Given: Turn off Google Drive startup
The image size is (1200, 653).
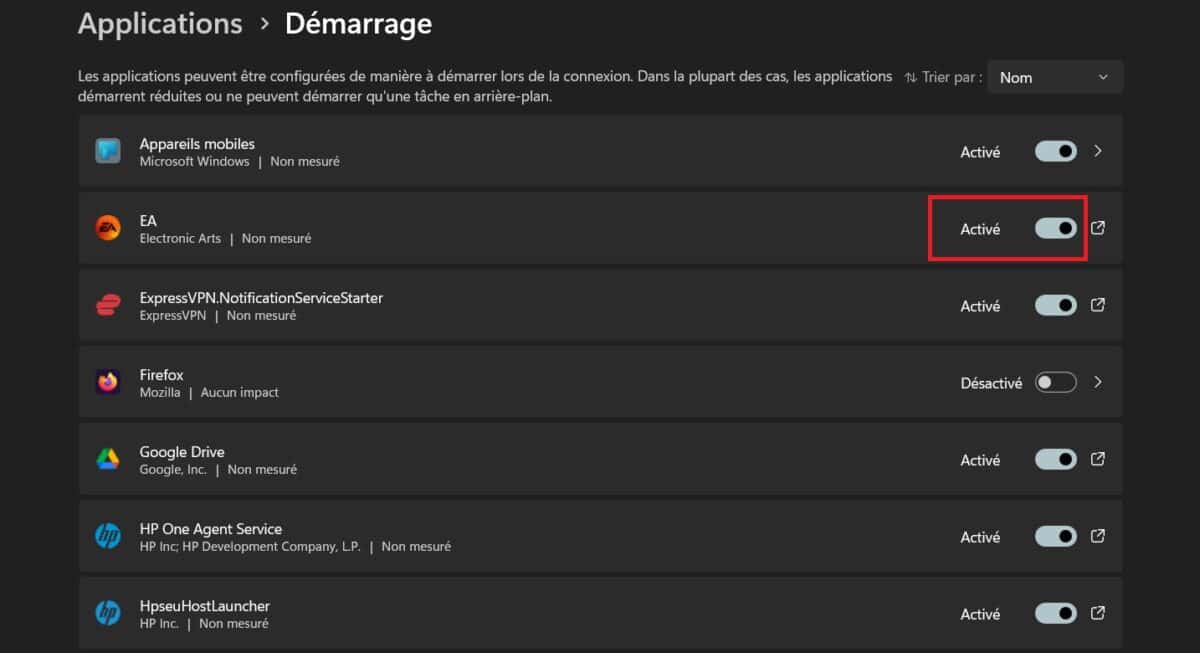Looking at the screenshot, I should click(1055, 459).
